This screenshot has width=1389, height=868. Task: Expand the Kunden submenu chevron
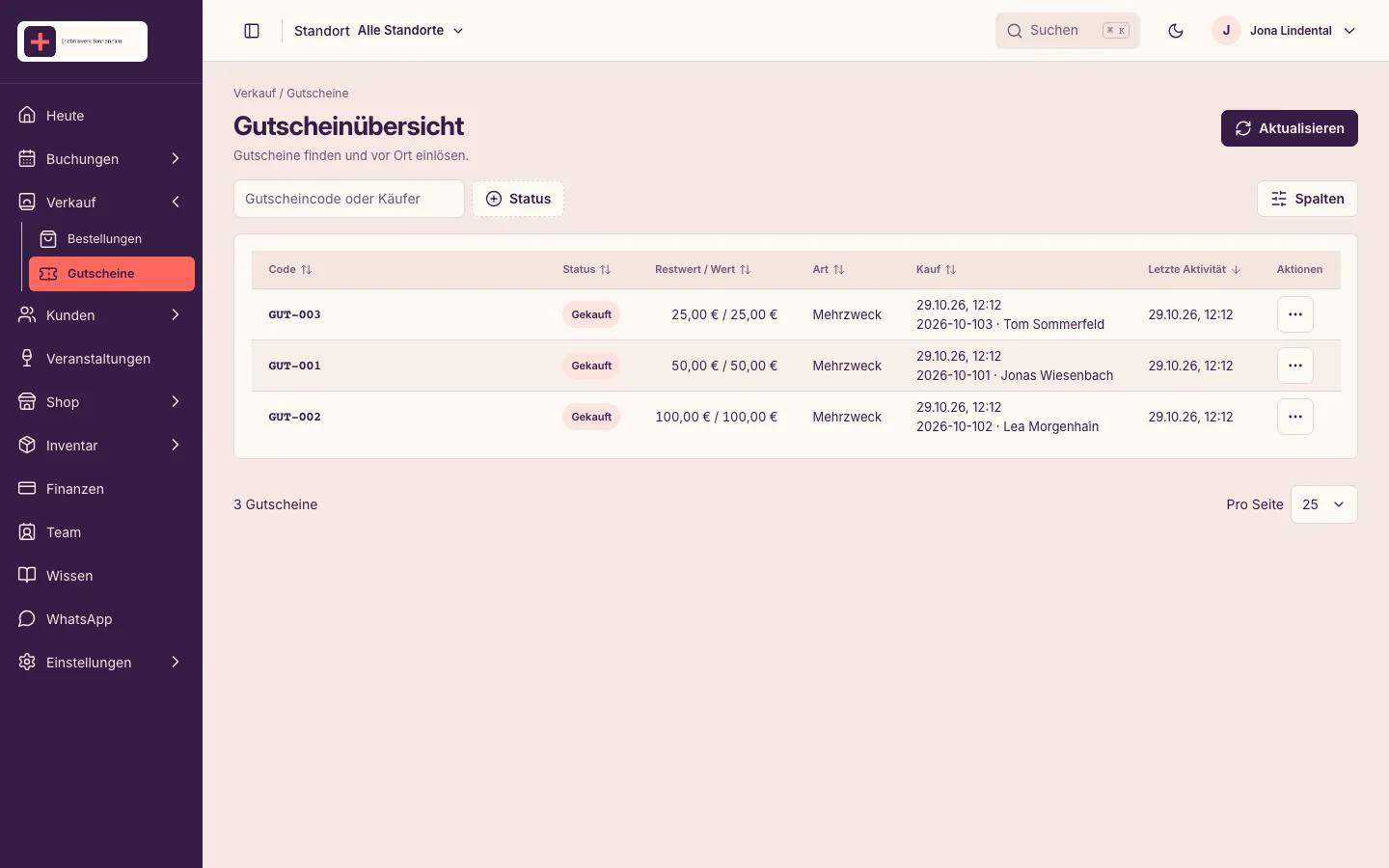pyautogui.click(x=176, y=314)
